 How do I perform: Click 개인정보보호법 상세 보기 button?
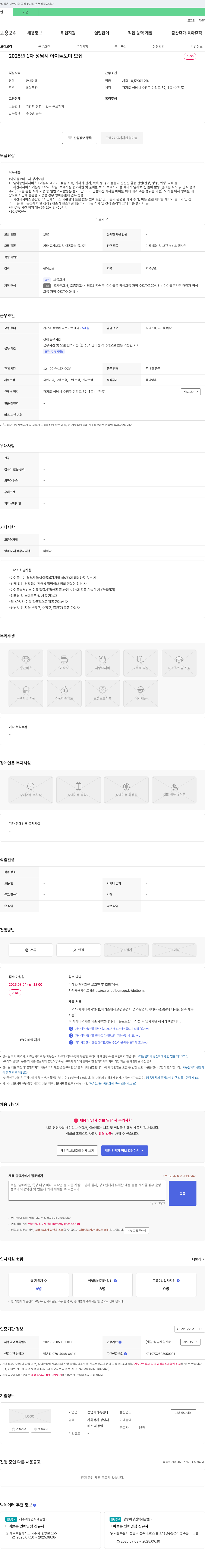tap(77, 1150)
